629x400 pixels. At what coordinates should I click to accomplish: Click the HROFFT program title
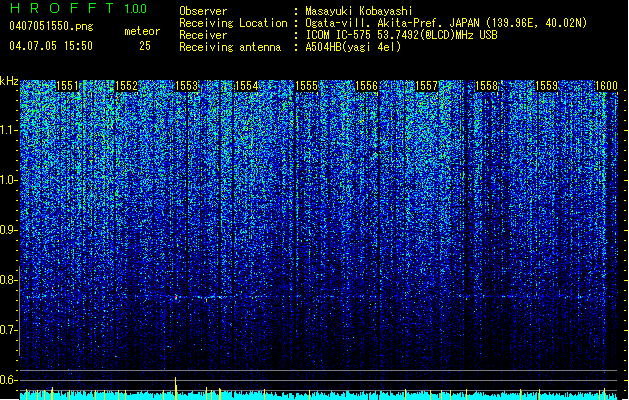tap(62, 8)
